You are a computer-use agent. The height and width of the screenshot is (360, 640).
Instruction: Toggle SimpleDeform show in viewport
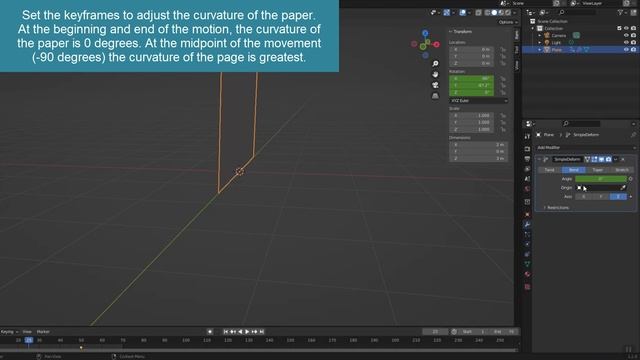click(601, 159)
